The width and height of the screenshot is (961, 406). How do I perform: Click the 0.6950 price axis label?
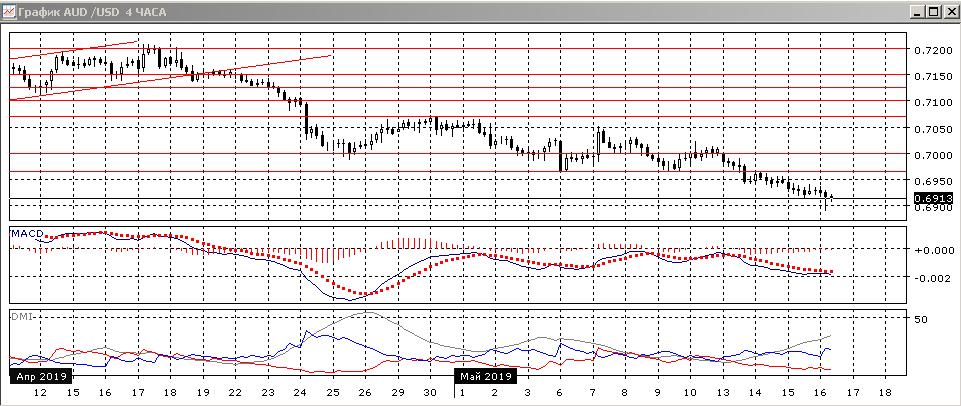[933, 182]
